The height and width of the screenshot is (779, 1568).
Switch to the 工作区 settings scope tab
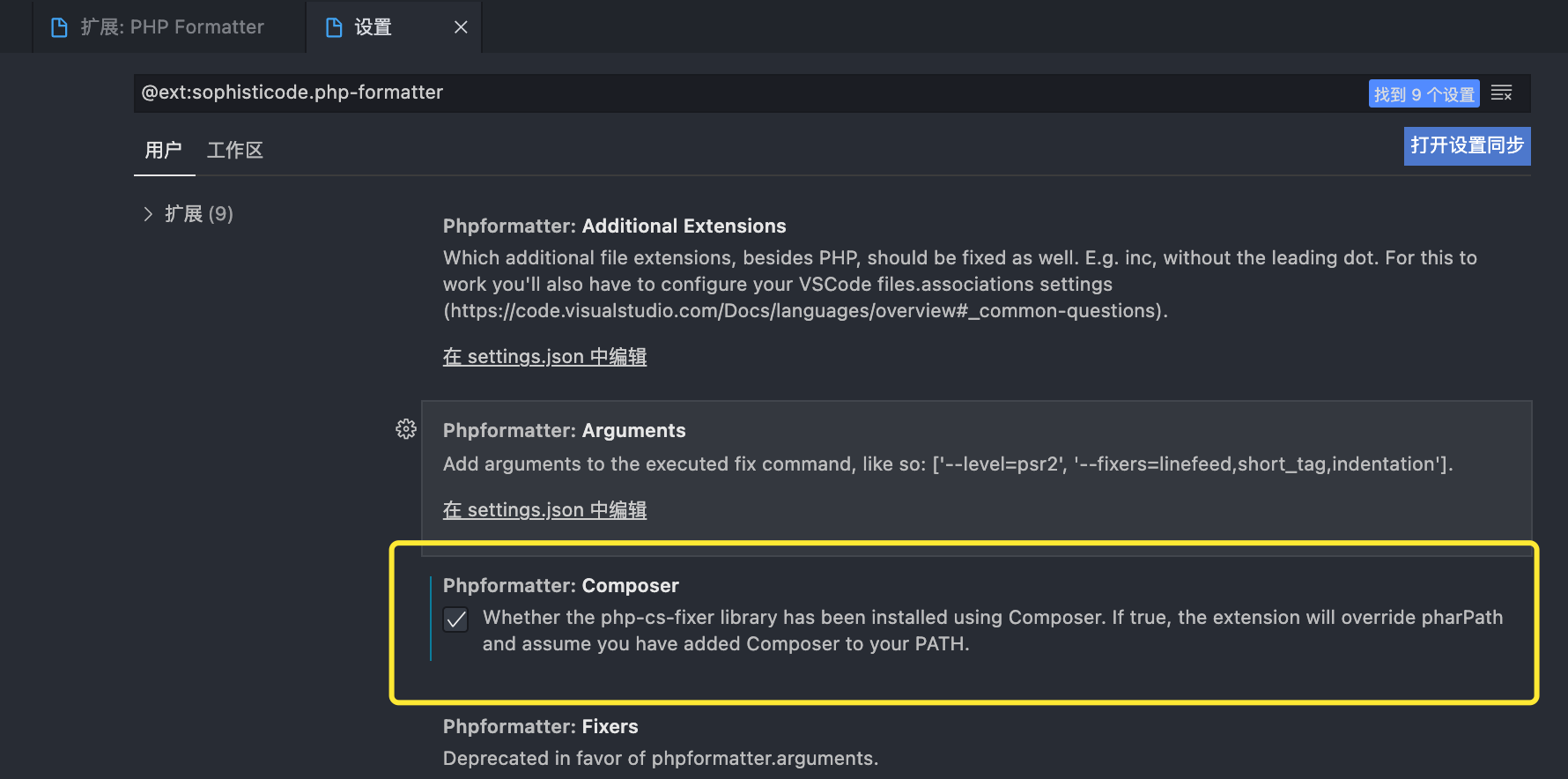[234, 150]
